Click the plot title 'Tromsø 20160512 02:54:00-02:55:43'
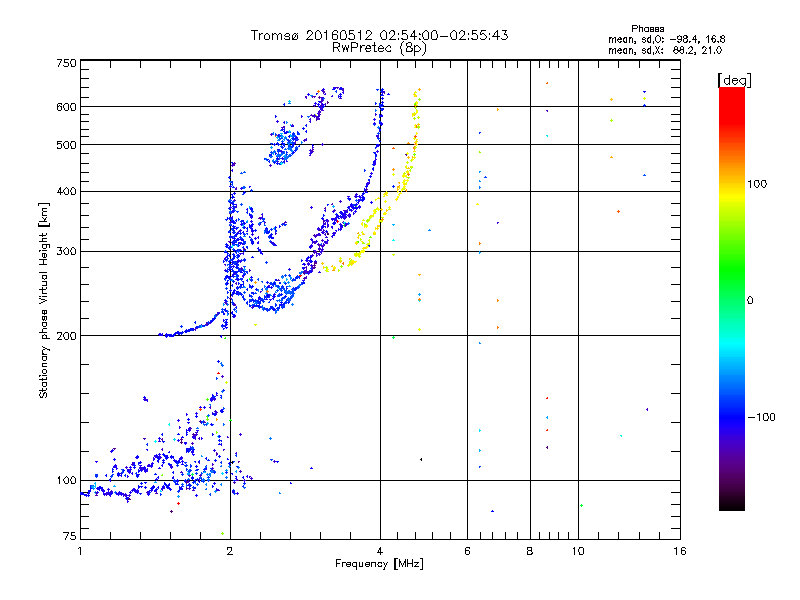This screenshot has height=600, width=800. (379, 35)
